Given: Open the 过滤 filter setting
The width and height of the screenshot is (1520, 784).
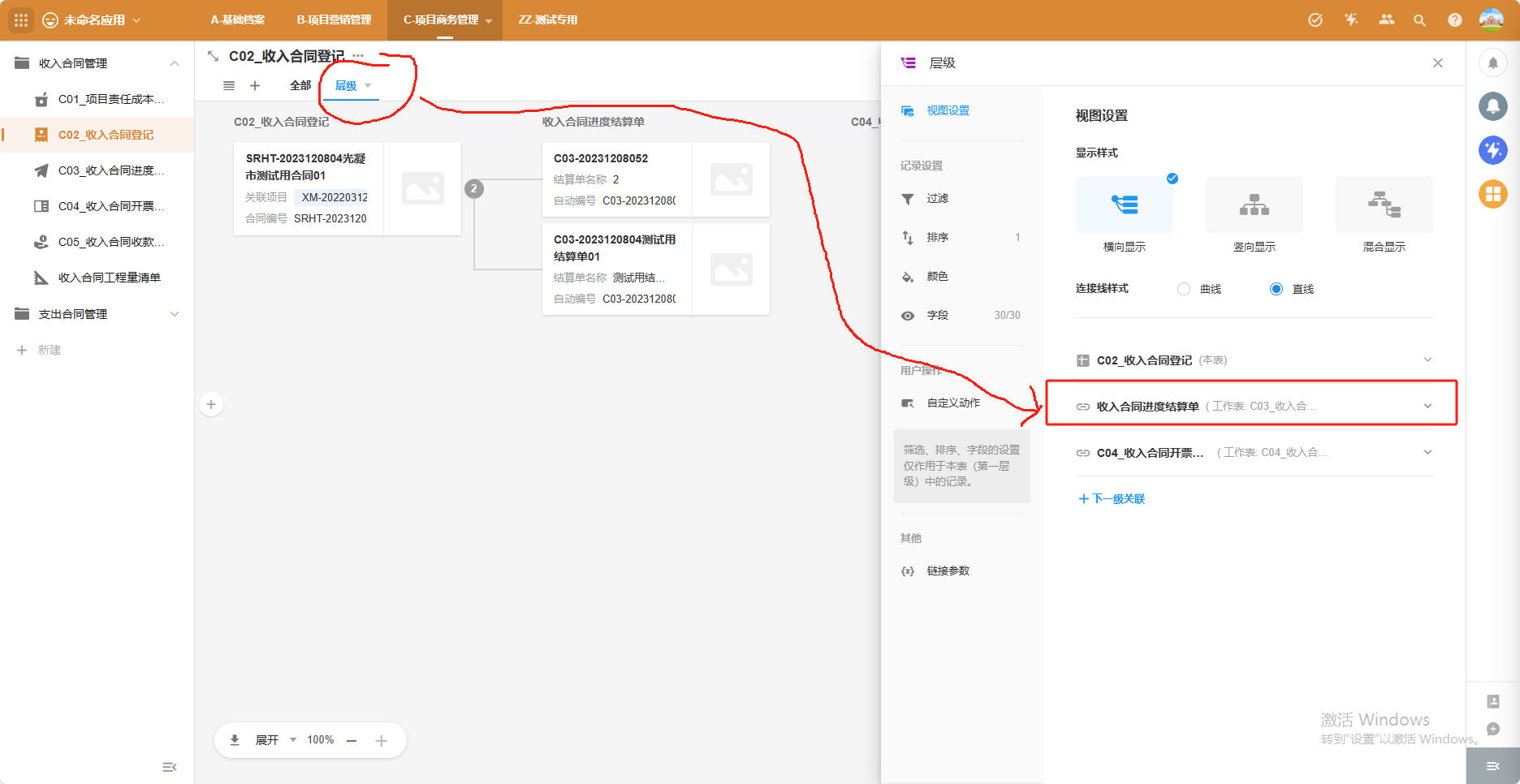Looking at the screenshot, I should tap(937, 199).
